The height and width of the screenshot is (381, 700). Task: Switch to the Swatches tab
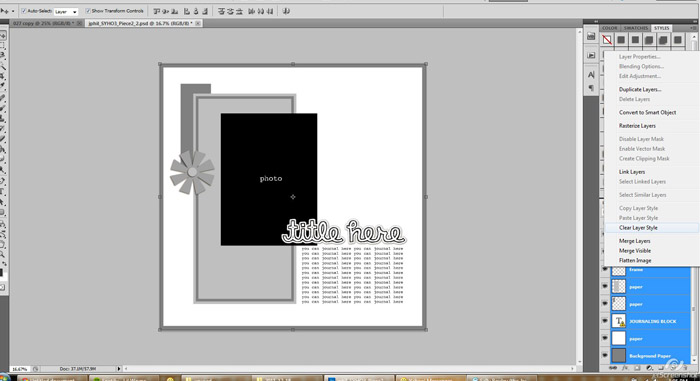(636, 28)
